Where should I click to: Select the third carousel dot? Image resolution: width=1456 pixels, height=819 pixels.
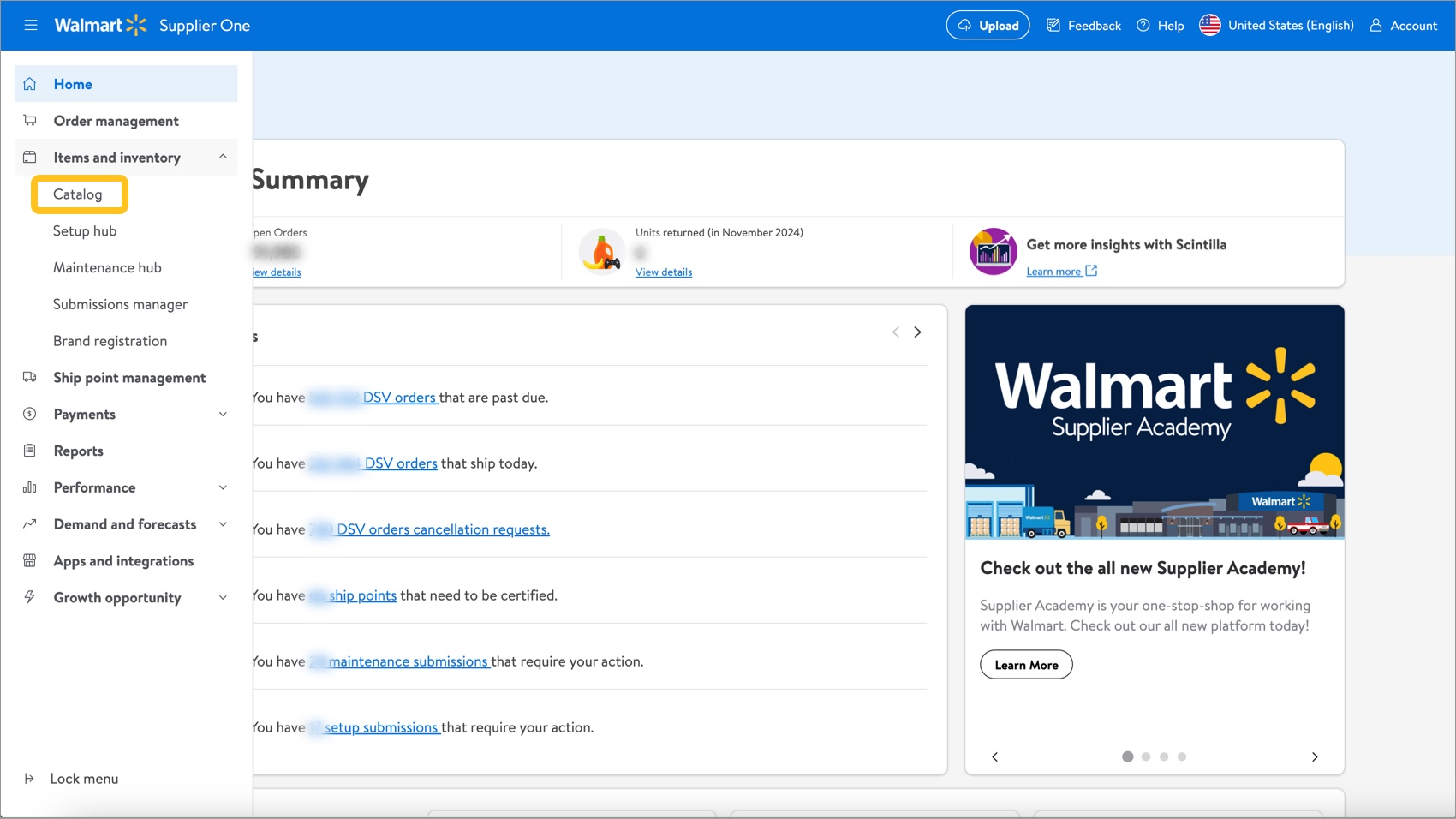coord(1164,756)
